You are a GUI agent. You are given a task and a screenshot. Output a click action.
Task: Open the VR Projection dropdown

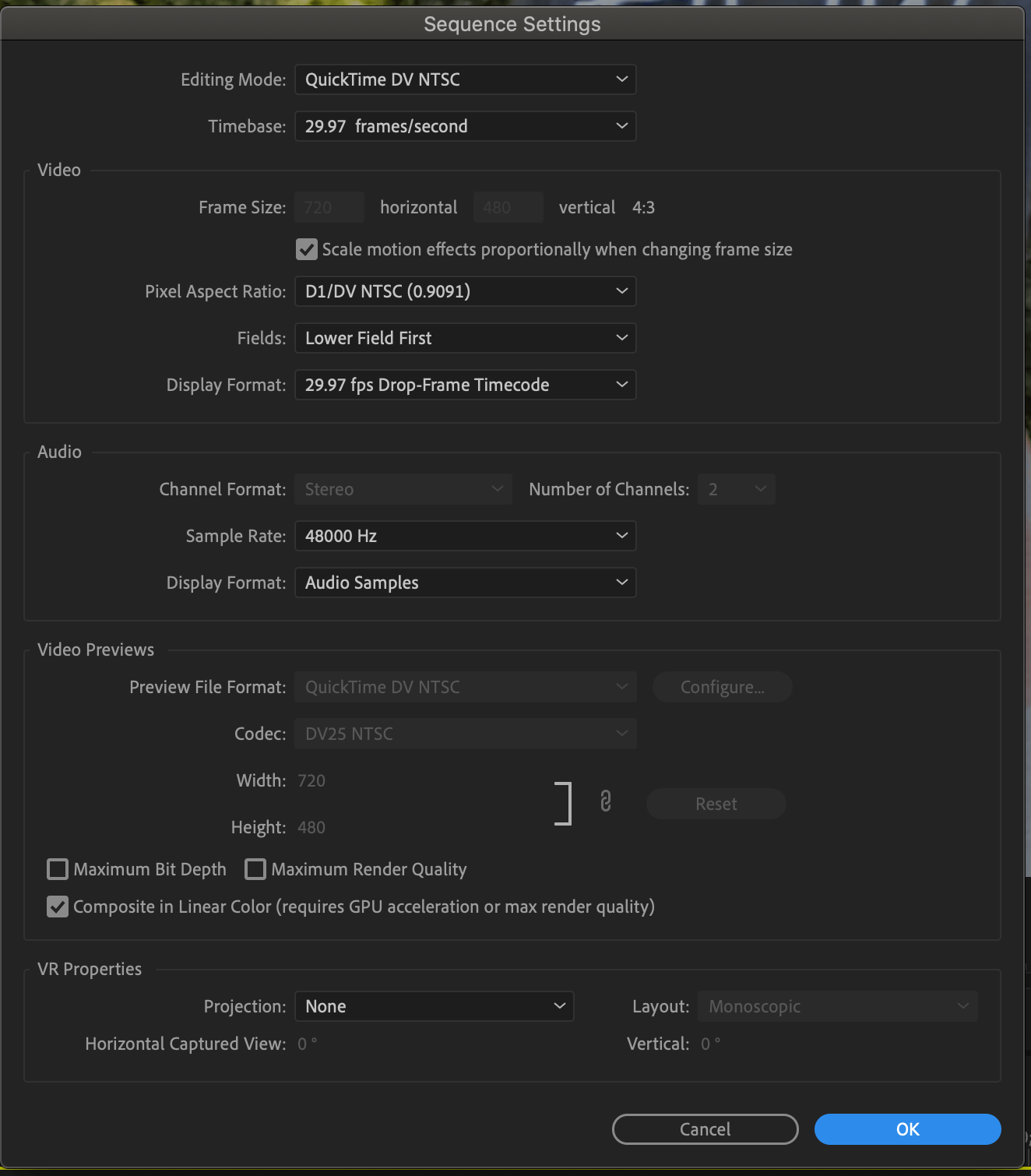(434, 1005)
